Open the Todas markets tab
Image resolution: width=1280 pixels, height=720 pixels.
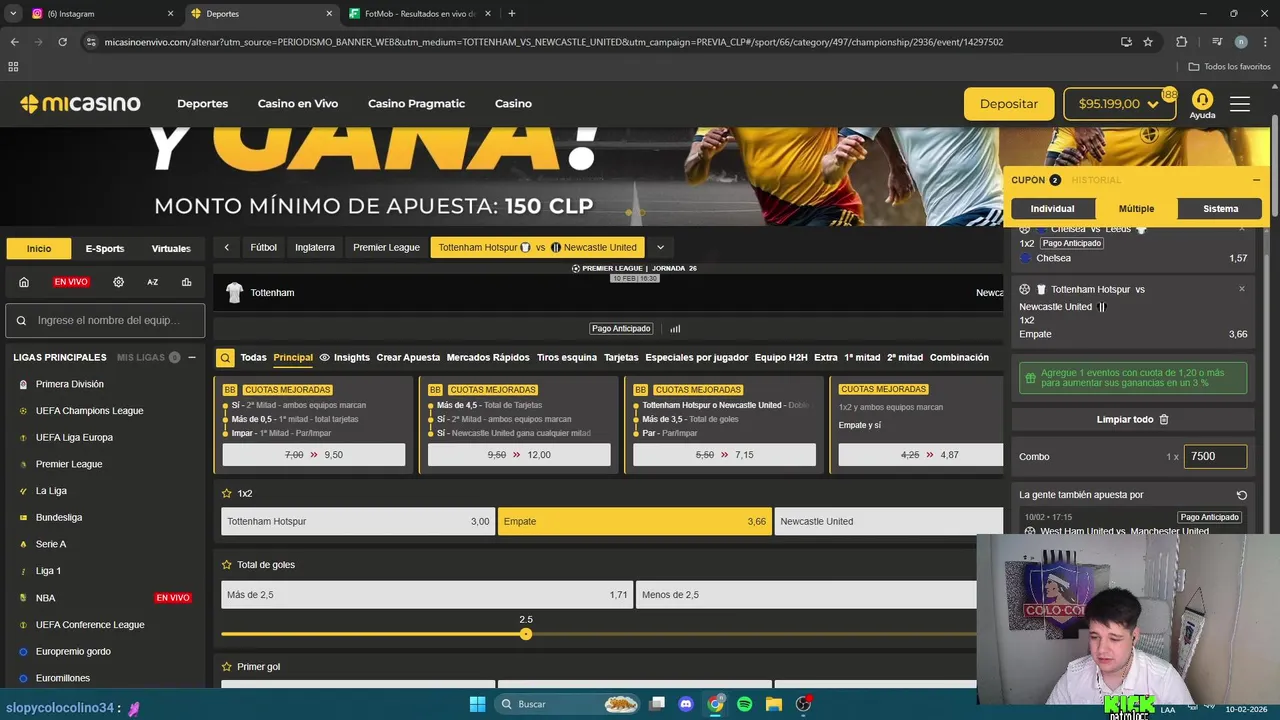(x=253, y=357)
